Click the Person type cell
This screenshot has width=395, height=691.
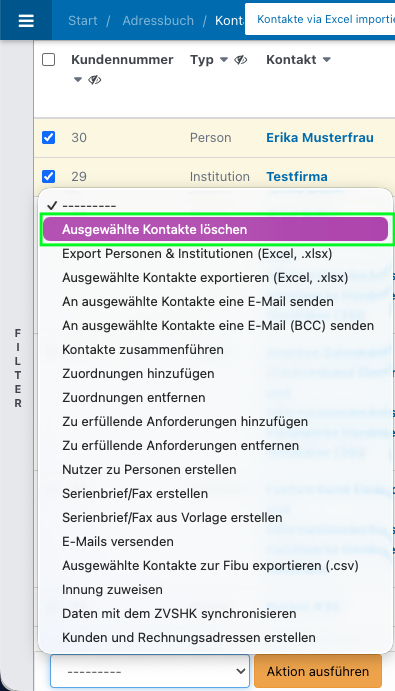coord(211,137)
